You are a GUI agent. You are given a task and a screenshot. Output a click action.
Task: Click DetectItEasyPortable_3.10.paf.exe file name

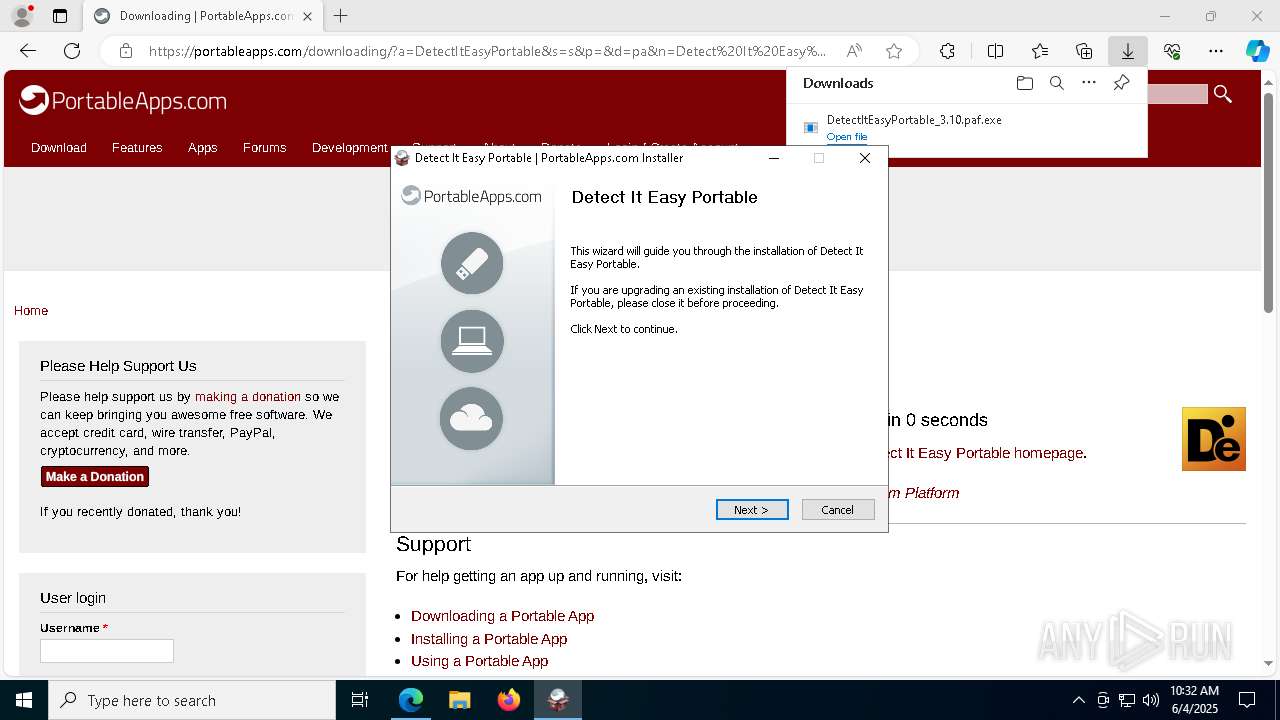point(914,120)
